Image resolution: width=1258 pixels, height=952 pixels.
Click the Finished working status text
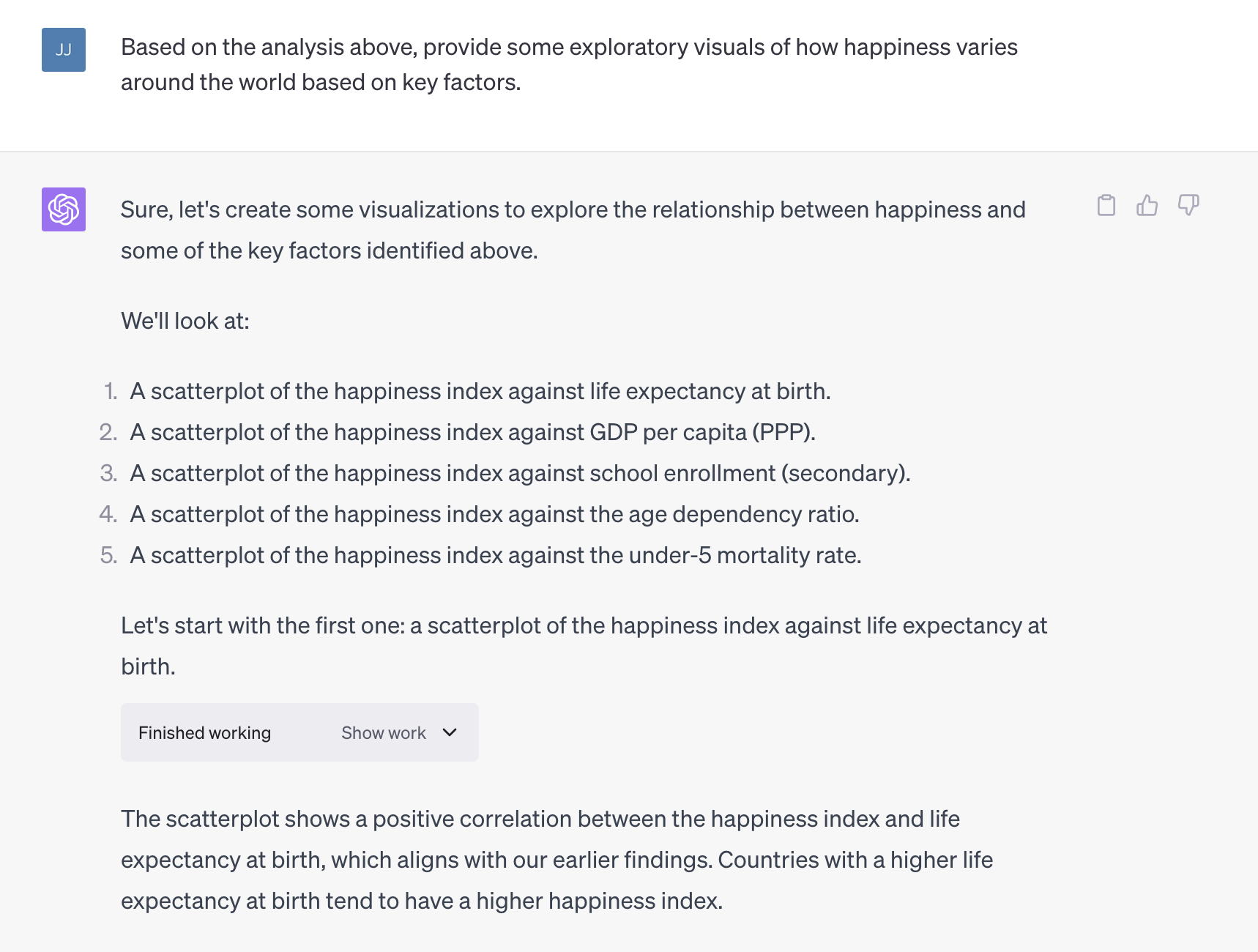click(204, 733)
